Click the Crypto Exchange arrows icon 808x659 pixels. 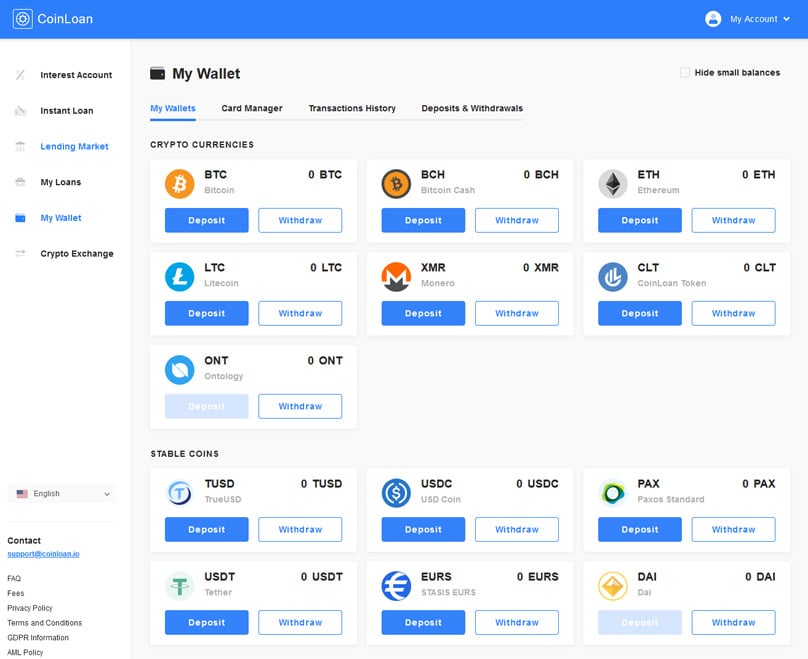coord(20,254)
